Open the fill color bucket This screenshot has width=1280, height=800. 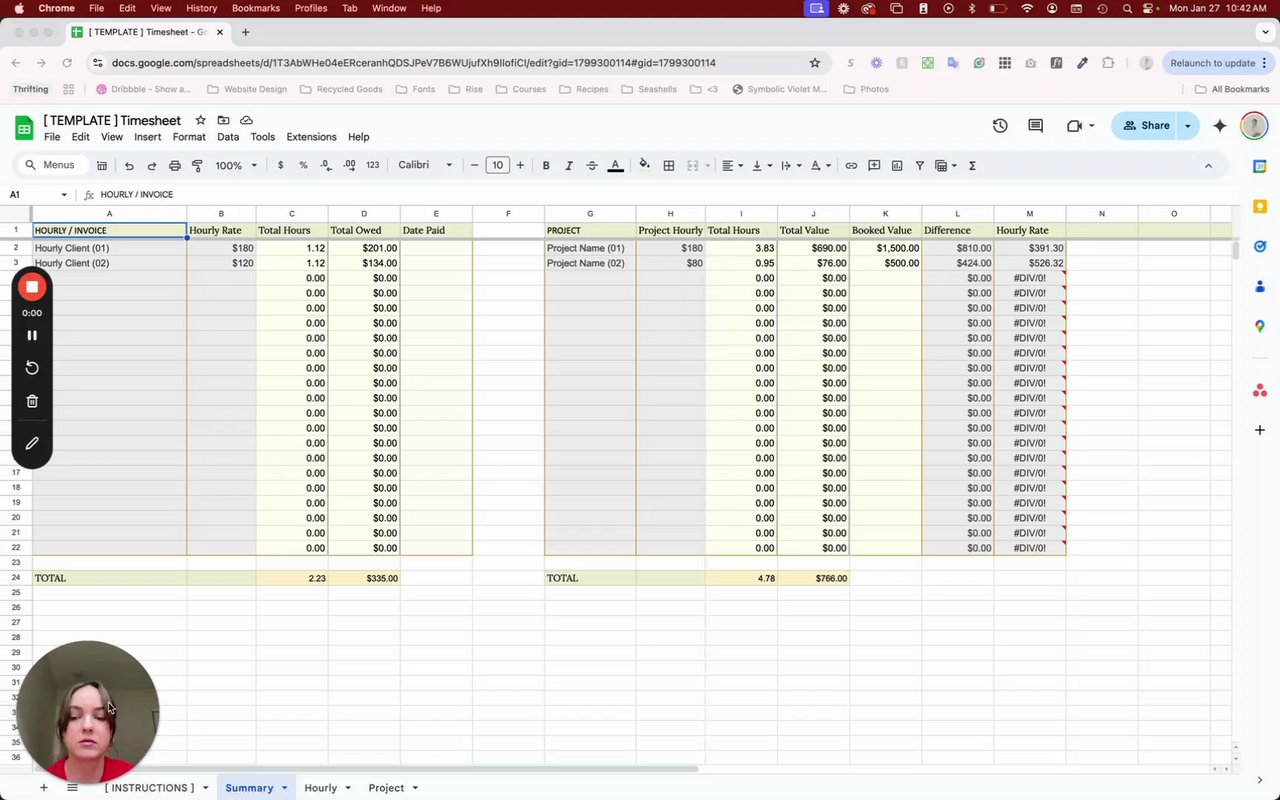645,165
